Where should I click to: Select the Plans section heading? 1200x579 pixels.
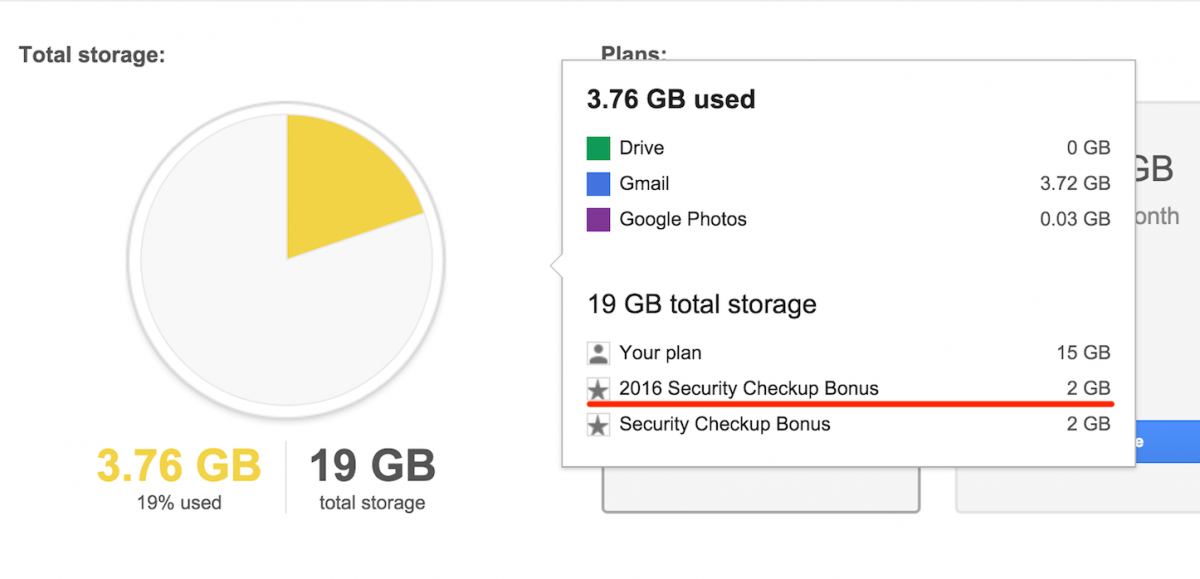pyautogui.click(x=633, y=54)
